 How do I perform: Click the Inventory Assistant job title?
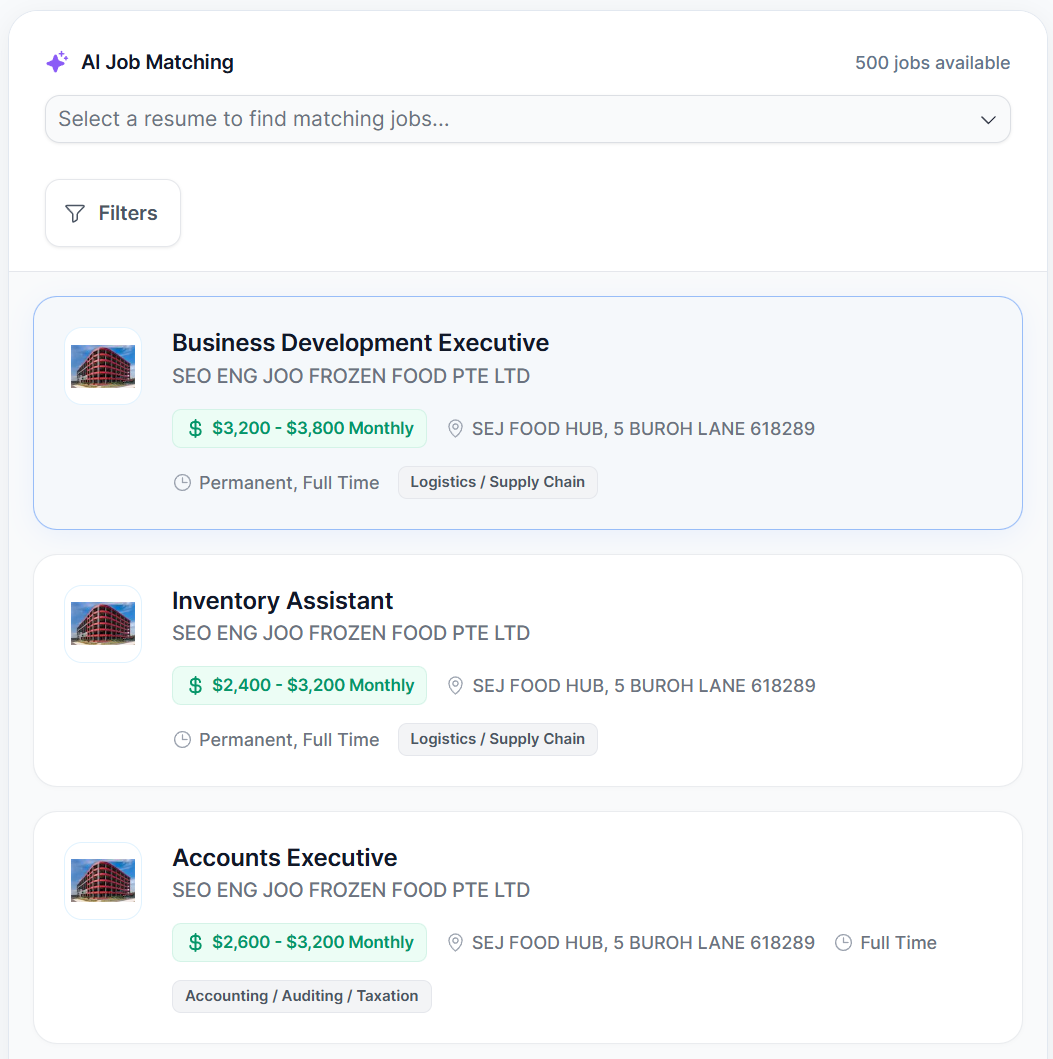tap(282, 601)
